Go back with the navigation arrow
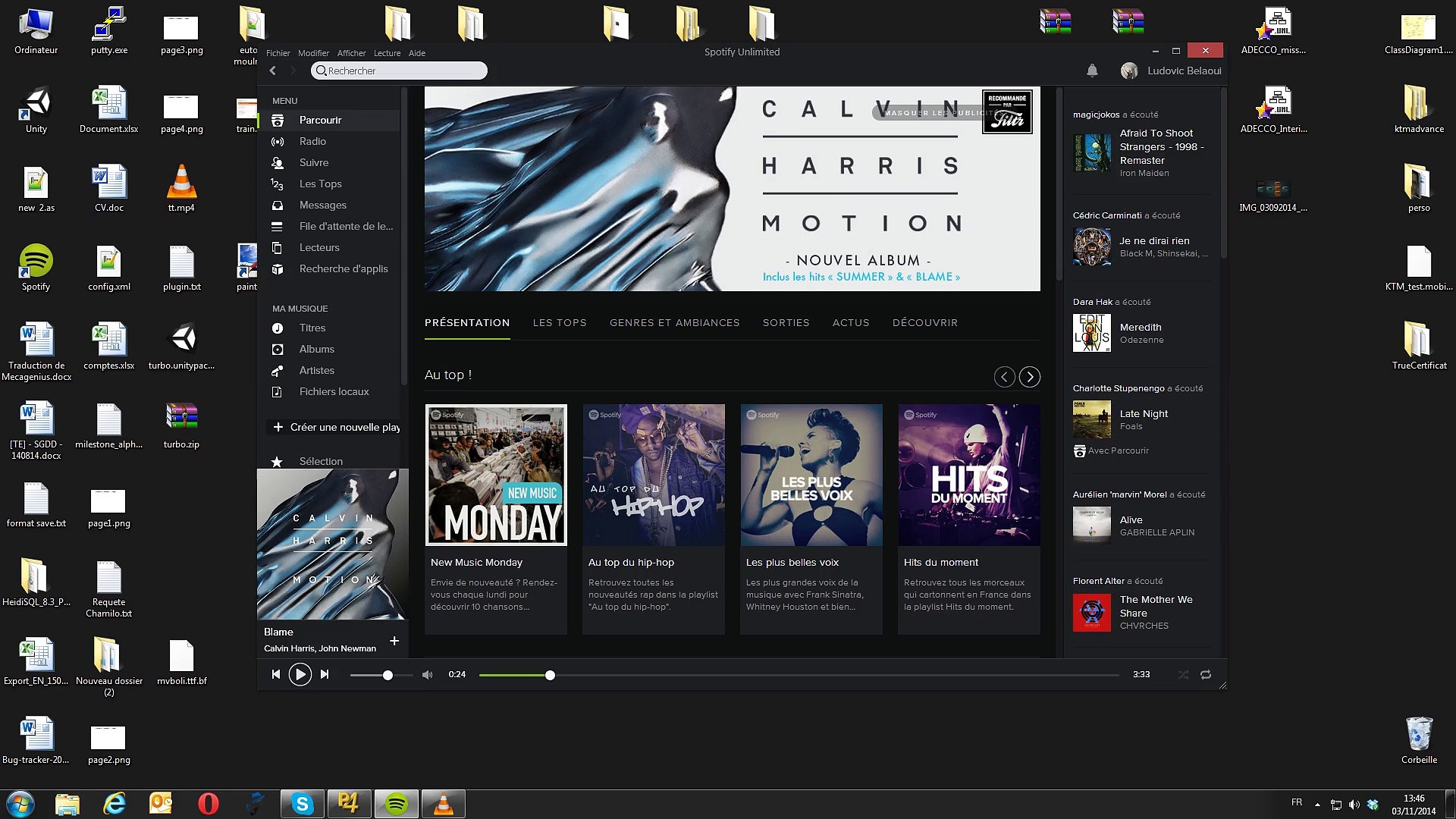The height and width of the screenshot is (819, 1456). (x=273, y=71)
